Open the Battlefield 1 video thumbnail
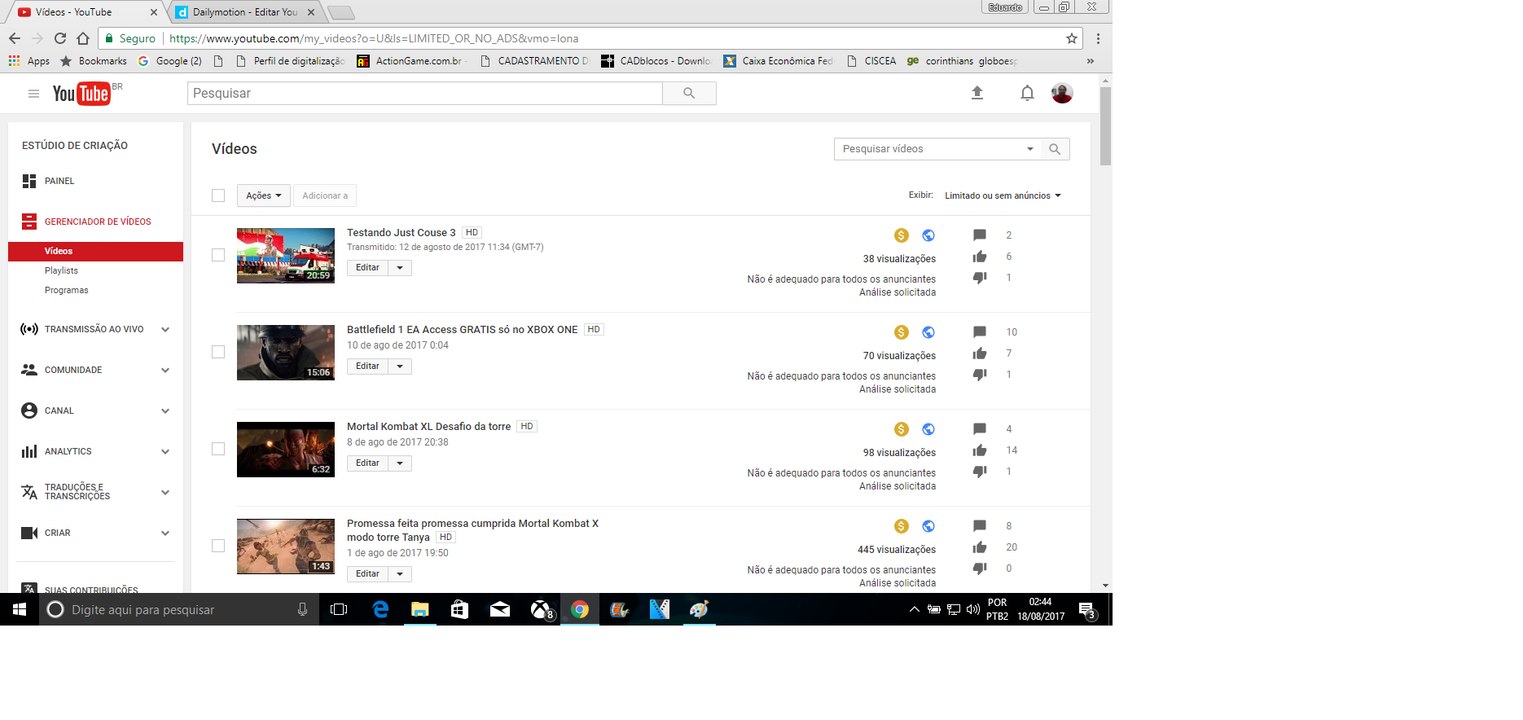The width and height of the screenshot is (1523, 720). pos(286,352)
